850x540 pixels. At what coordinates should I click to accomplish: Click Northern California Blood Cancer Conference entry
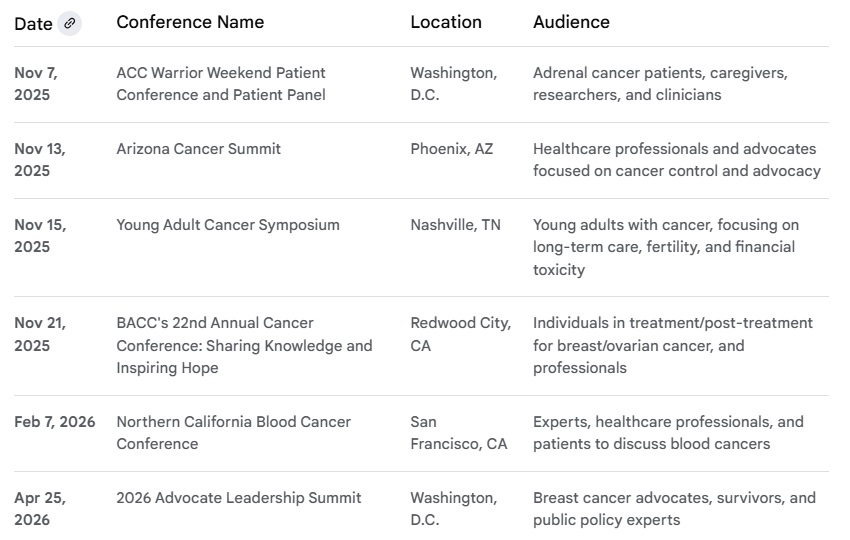(233, 432)
